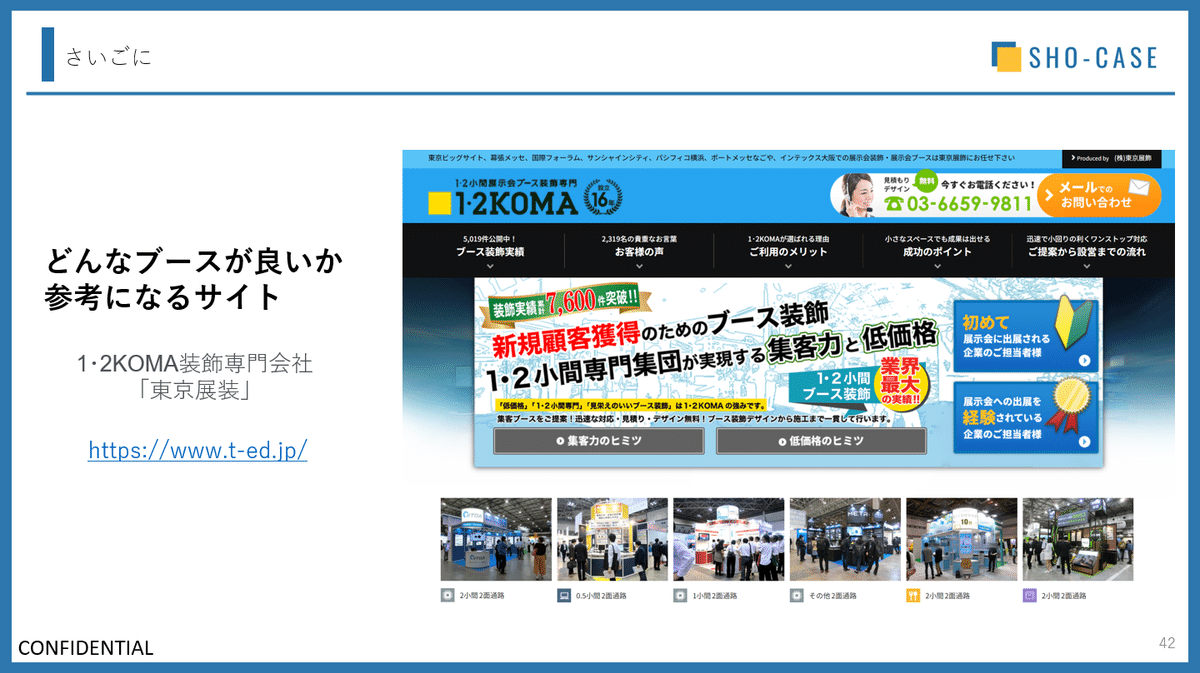The height and width of the screenshot is (673, 1200).
Task: Click the camera icon beside first 2小間2面通路 caption
Action: pyautogui.click(x=445, y=592)
